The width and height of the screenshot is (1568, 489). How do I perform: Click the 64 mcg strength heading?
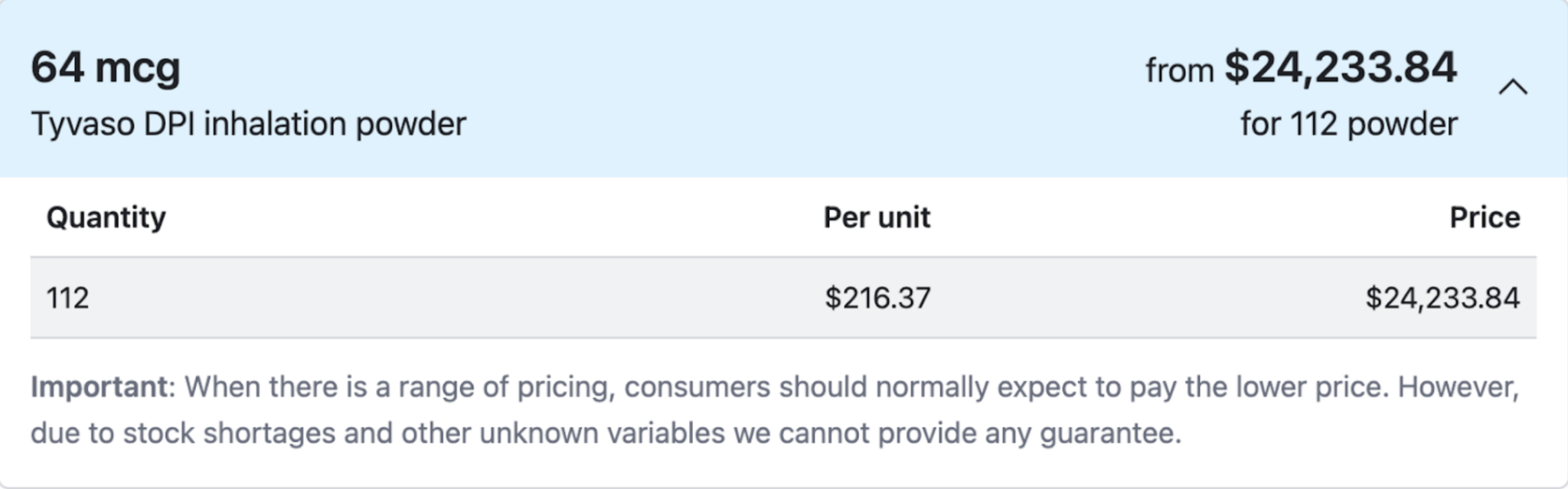tap(106, 67)
